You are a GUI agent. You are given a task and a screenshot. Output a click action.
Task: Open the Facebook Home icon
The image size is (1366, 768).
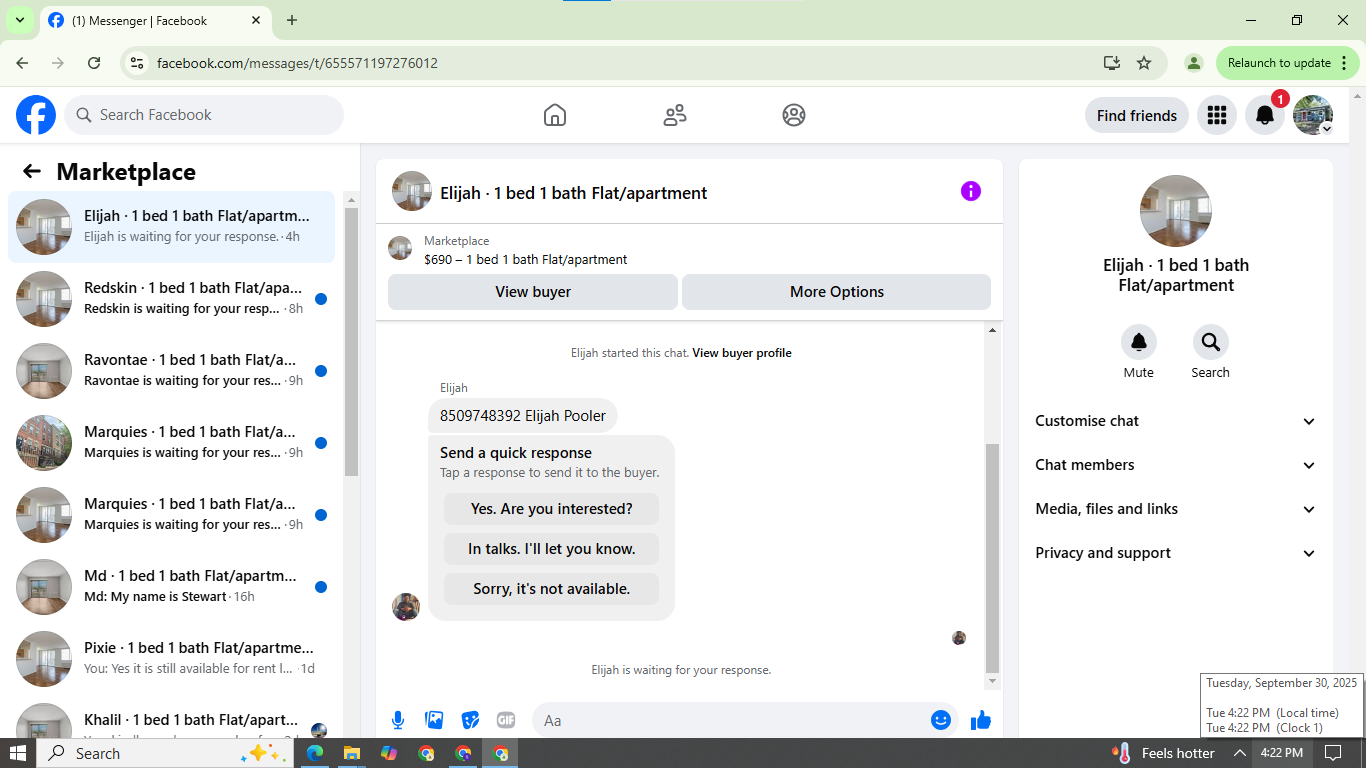tap(555, 115)
